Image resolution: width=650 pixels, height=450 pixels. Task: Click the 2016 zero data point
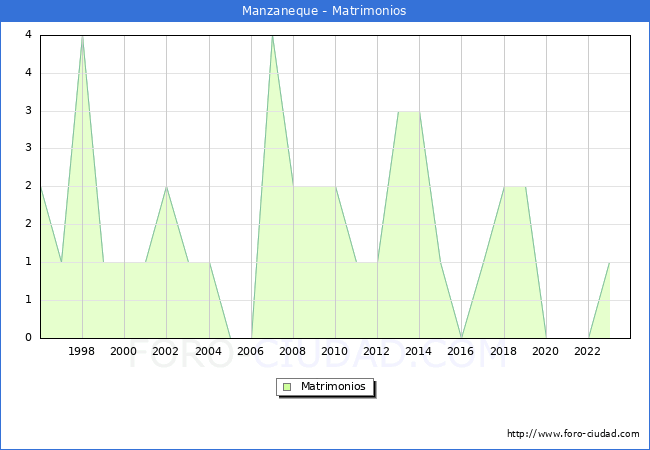pyautogui.click(x=462, y=337)
